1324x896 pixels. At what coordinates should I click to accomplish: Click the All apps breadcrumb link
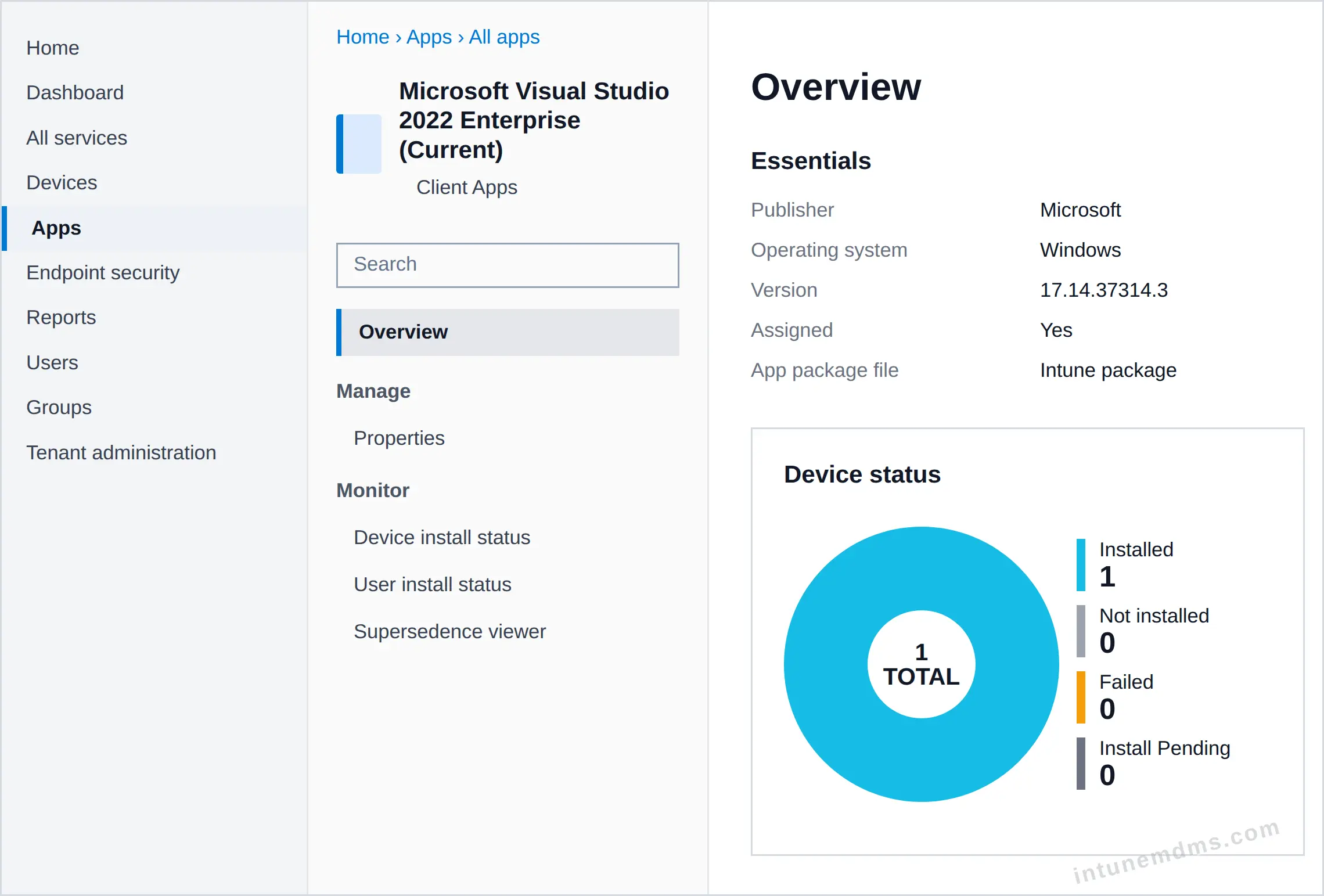point(504,37)
